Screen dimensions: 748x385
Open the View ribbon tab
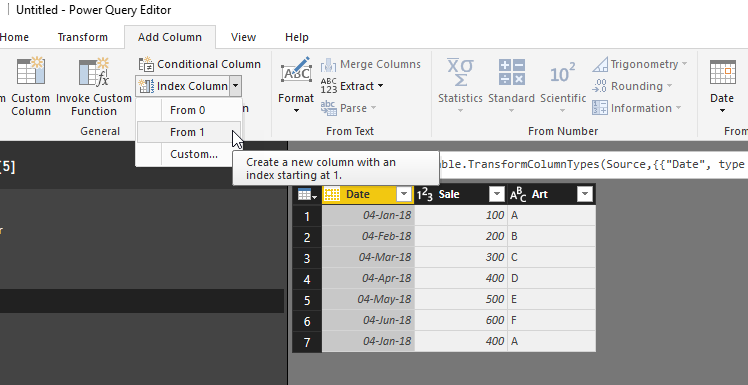coord(243,37)
